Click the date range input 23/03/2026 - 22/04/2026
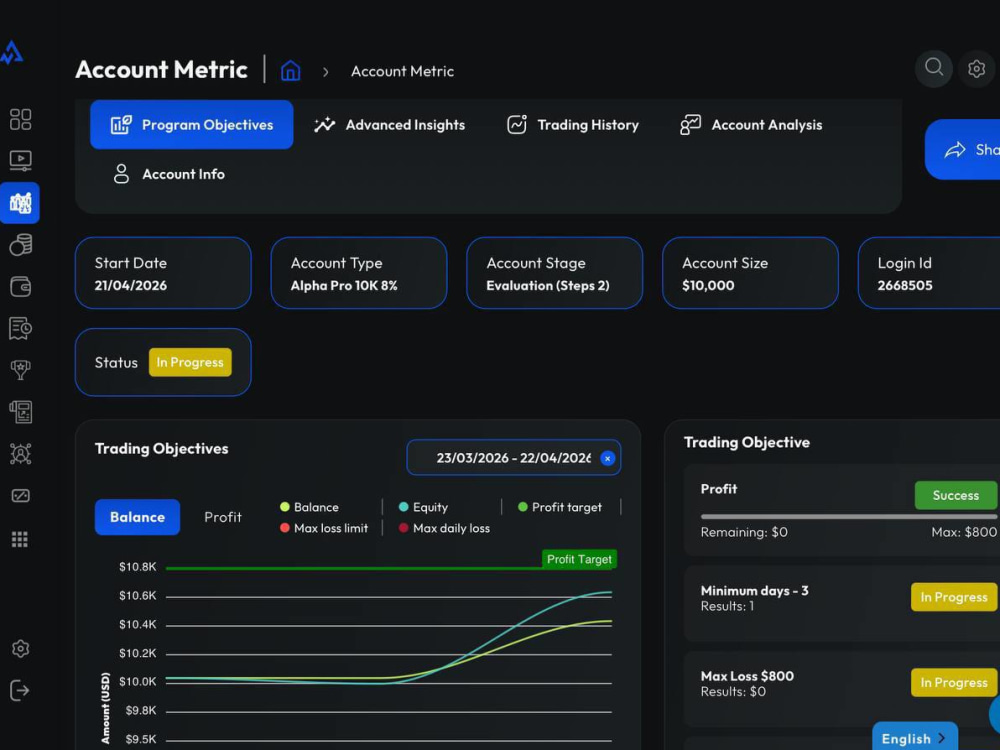This screenshot has width=1000, height=750. point(513,458)
